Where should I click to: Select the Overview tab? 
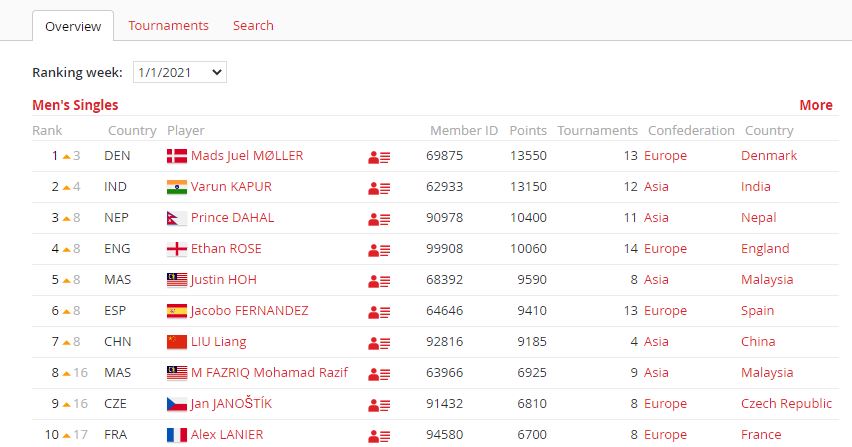click(x=73, y=26)
